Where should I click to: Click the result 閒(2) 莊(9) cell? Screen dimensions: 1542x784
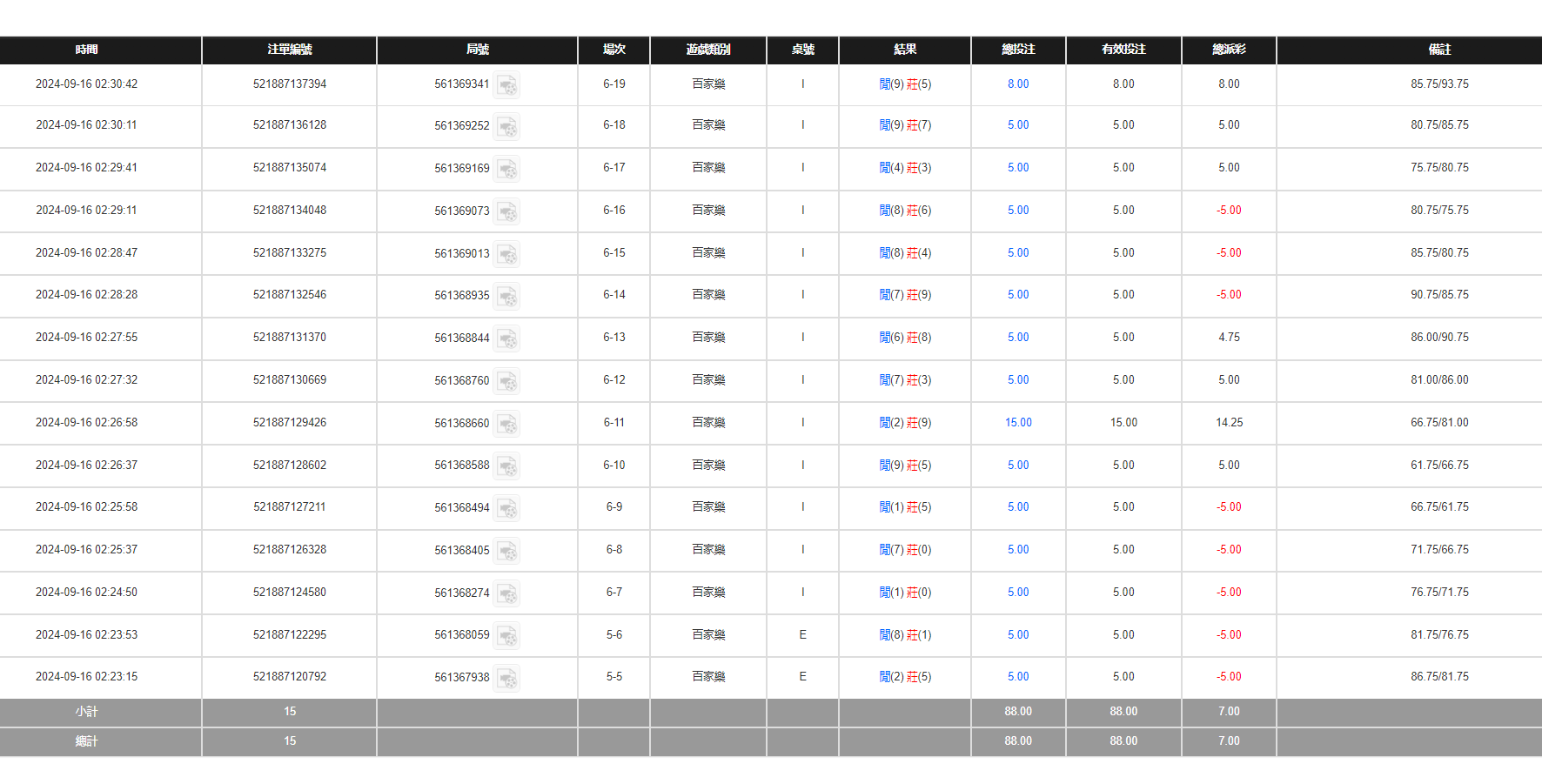coord(905,423)
